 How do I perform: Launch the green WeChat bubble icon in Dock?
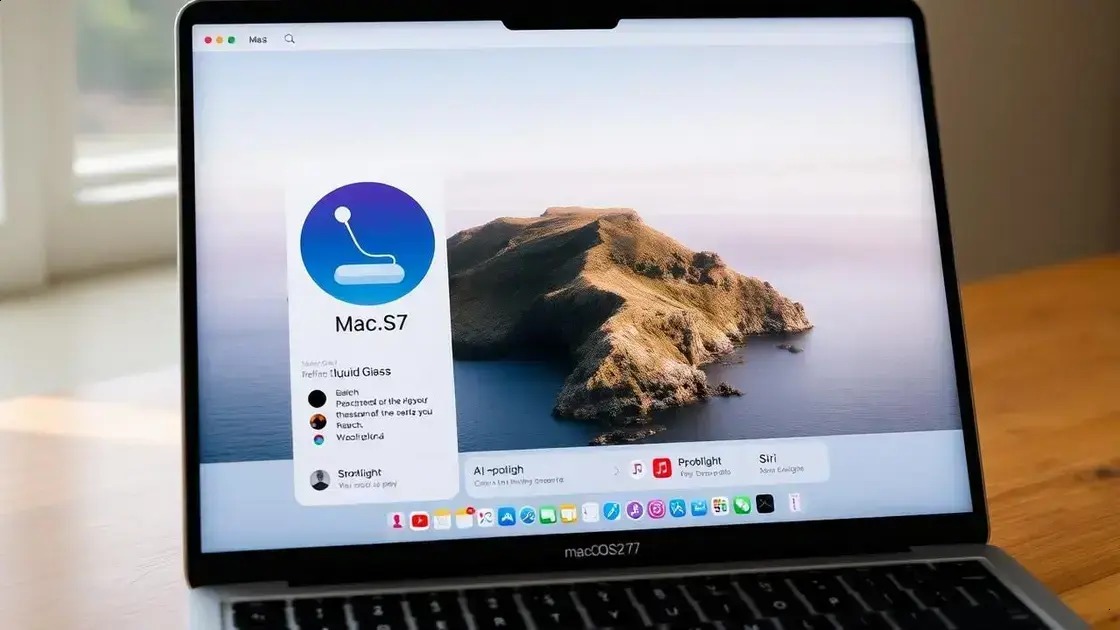tap(741, 506)
